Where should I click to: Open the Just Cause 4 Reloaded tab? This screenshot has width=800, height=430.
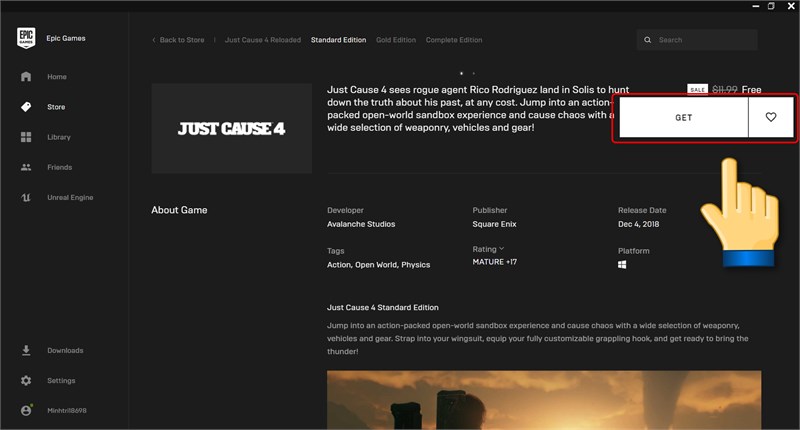coord(263,40)
